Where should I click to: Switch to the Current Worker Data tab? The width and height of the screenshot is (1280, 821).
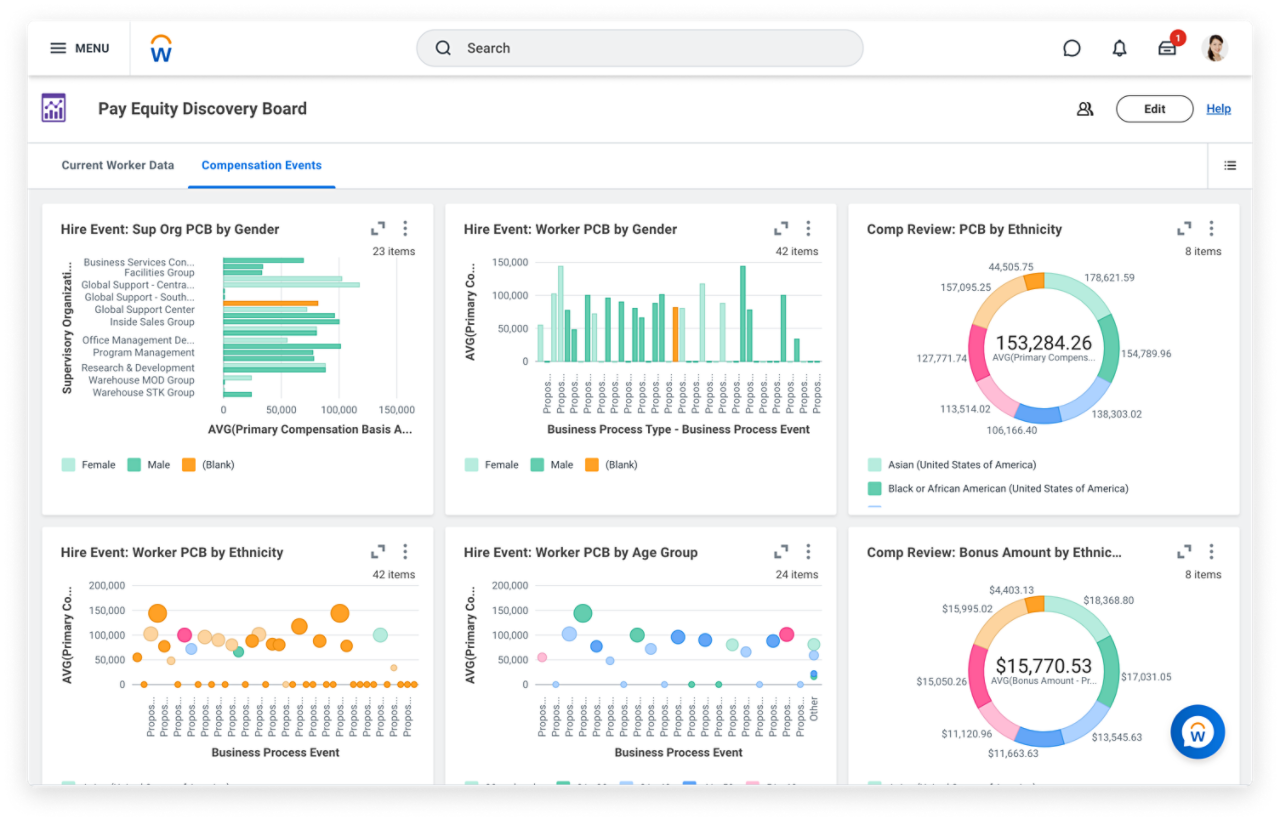point(118,166)
